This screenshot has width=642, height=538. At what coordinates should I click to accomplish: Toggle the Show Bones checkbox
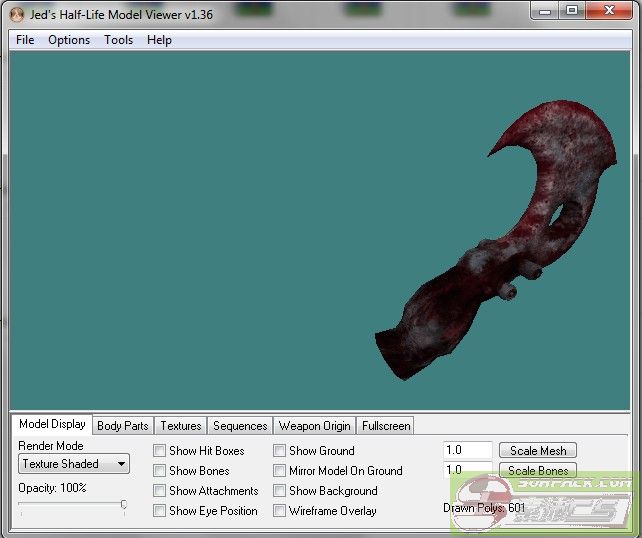tap(160, 471)
